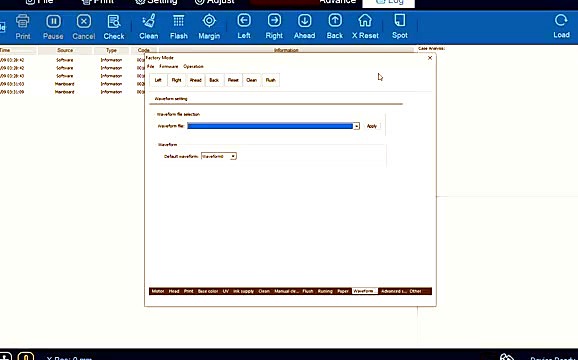578x360 pixels.
Task: Click the Clean icon in the blue toolbar
Action: point(149,27)
